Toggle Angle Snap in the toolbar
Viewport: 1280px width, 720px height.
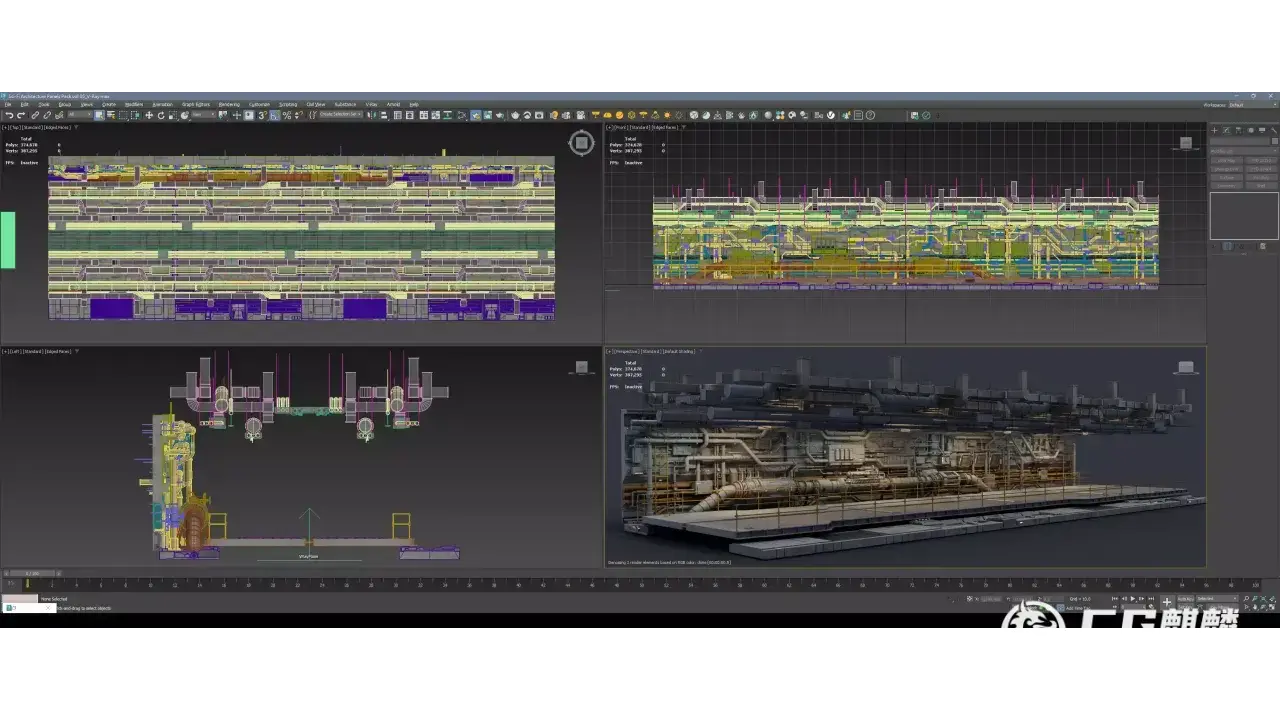coord(275,116)
